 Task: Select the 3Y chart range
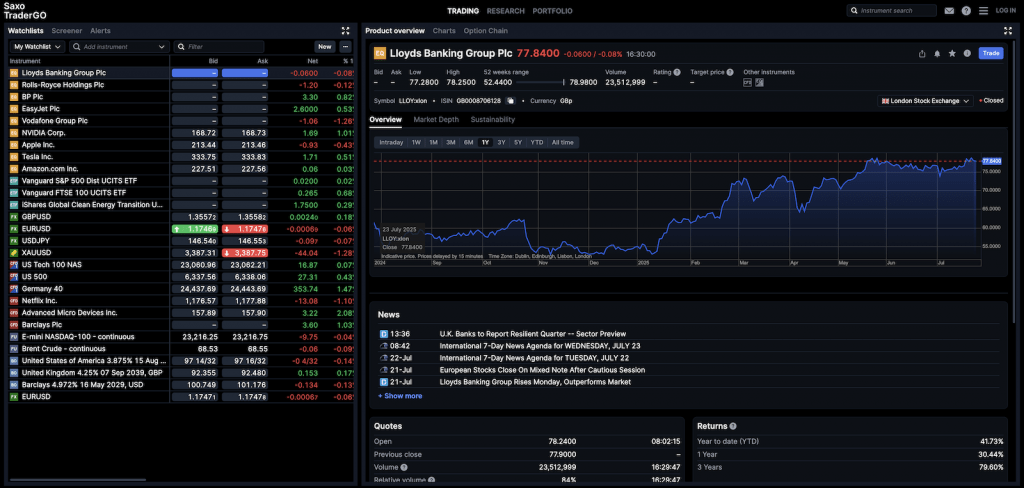click(502, 142)
